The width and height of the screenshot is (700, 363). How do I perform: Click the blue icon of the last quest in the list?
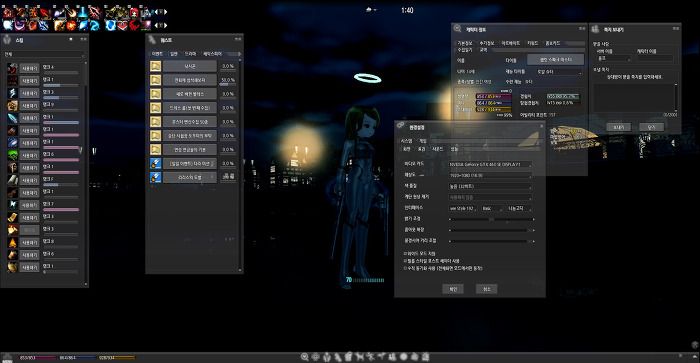tap(155, 177)
